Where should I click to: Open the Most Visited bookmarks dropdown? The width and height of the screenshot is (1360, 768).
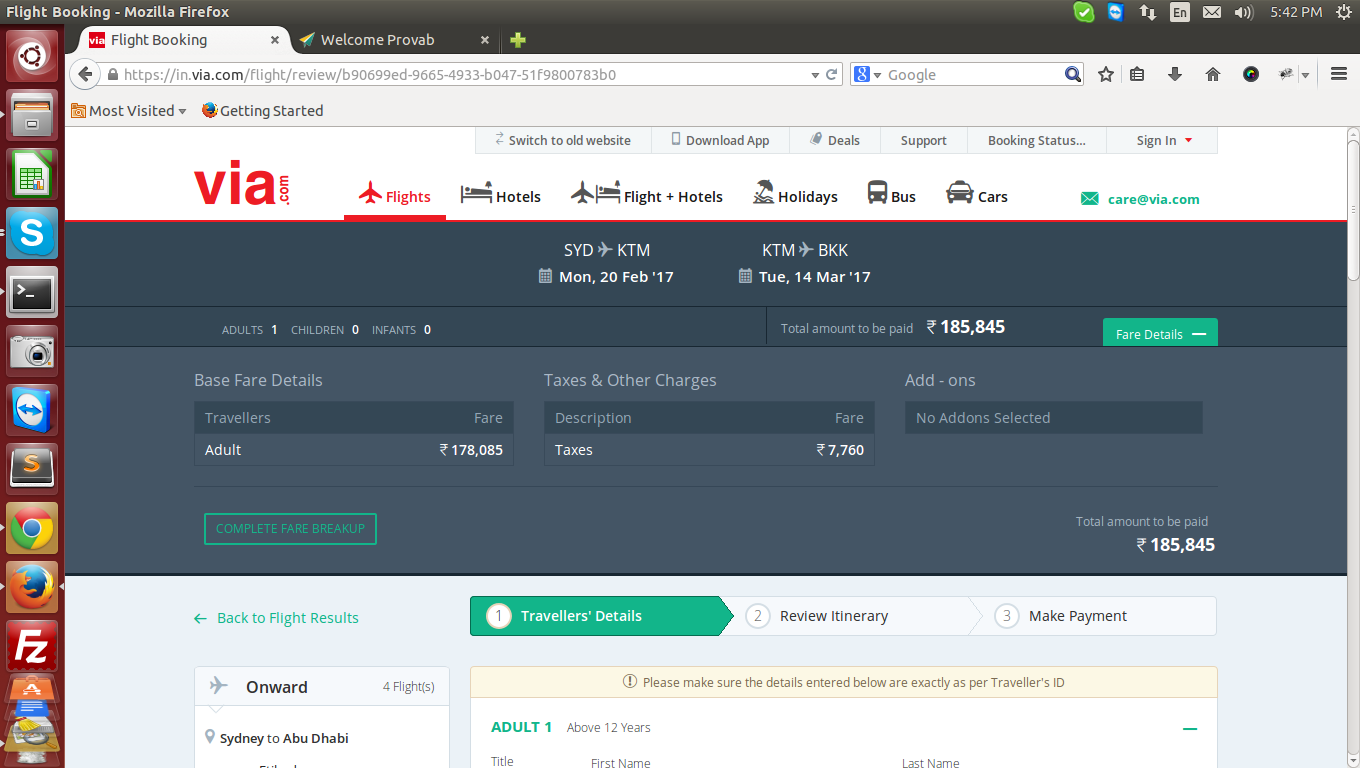click(x=129, y=111)
